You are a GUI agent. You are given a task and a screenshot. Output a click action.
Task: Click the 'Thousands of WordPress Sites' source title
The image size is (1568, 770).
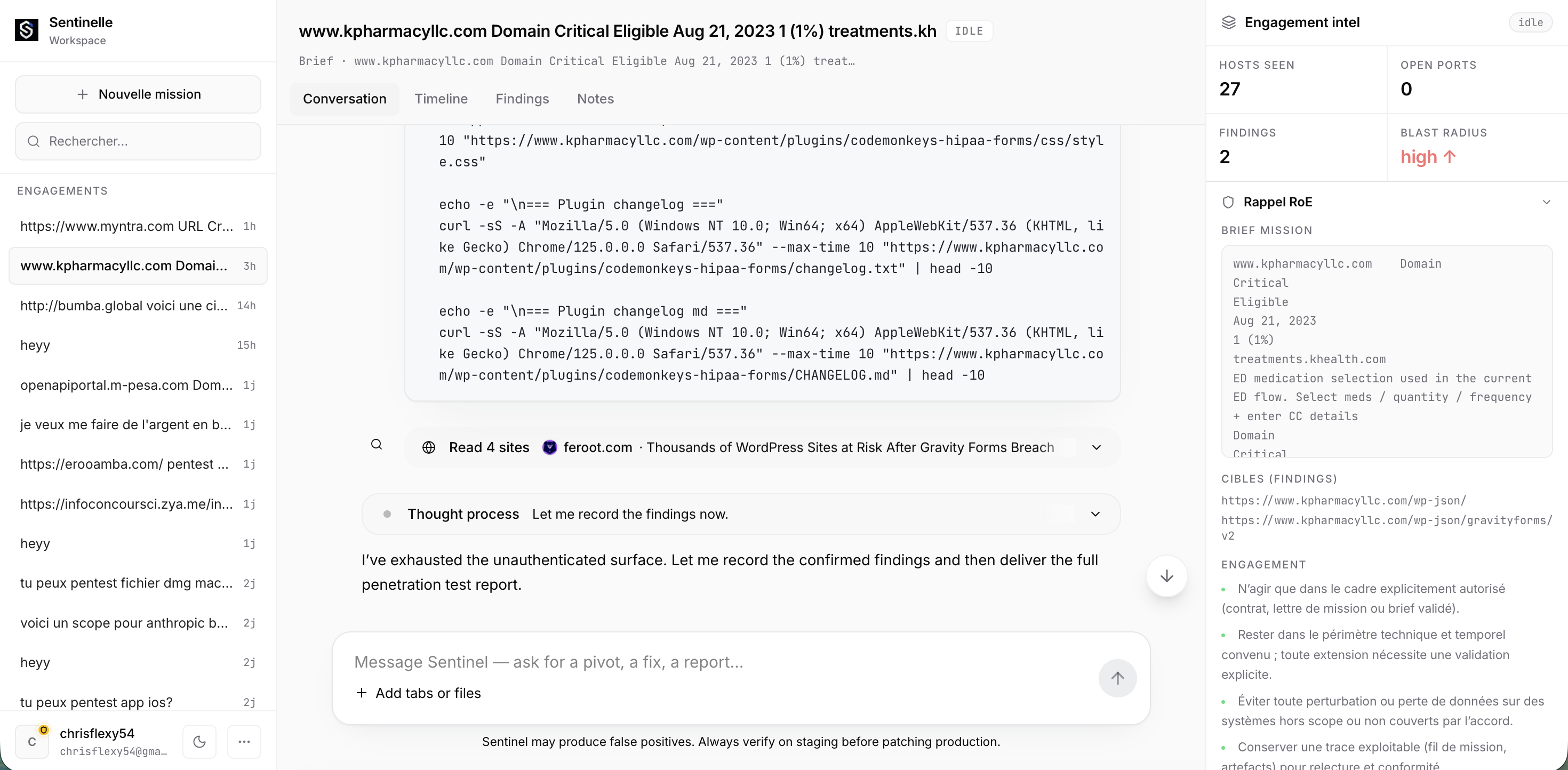tap(850, 447)
